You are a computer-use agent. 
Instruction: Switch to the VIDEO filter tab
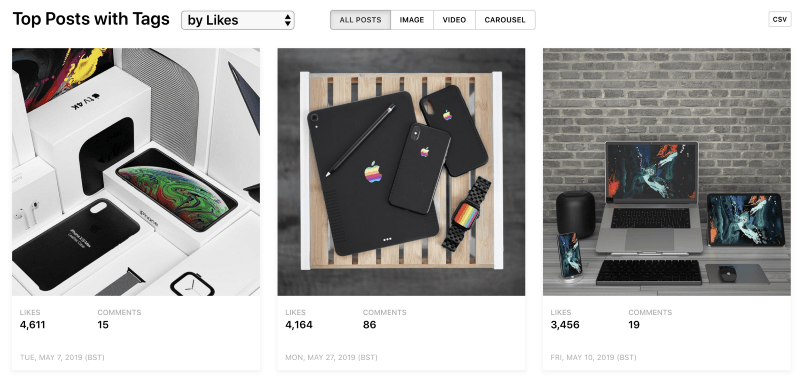coord(454,20)
